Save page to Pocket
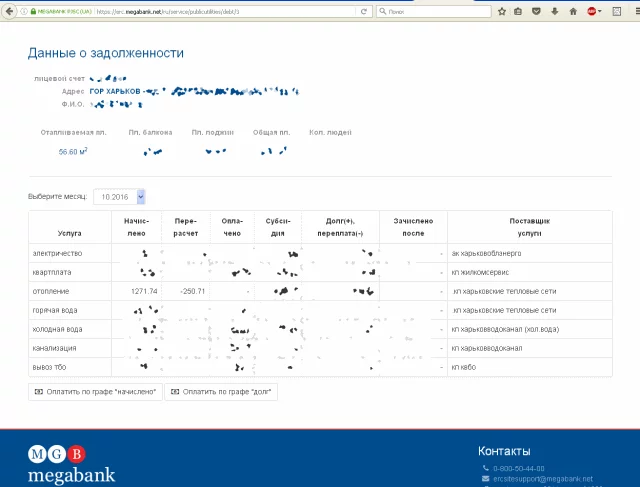 coord(536,11)
